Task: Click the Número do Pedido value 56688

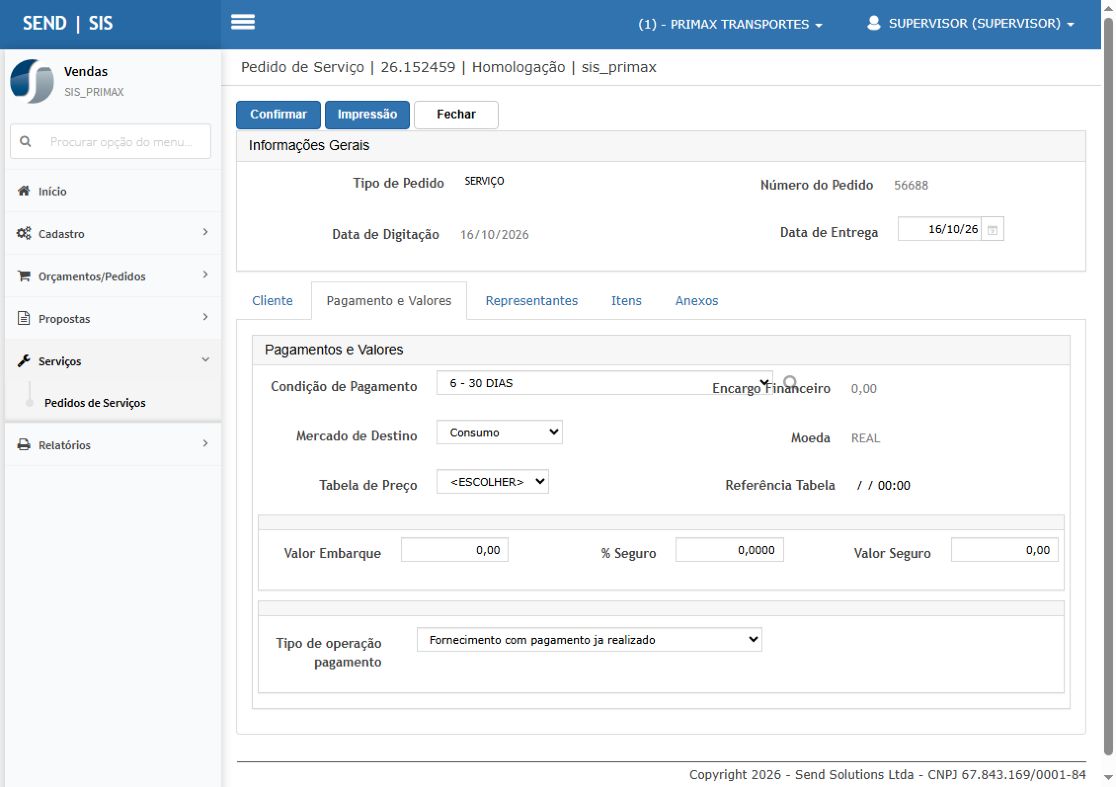Action: pos(911,186)
